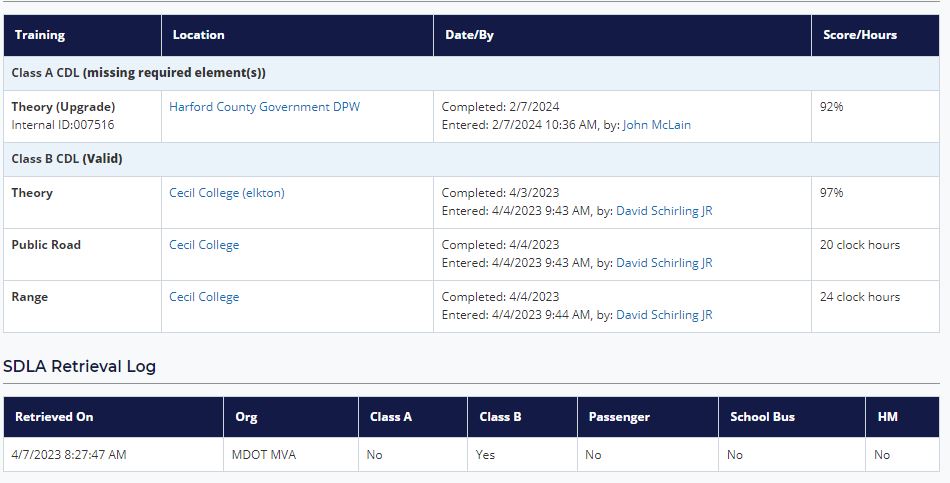Click the Score/Hours column header
950x483 pixels.
point(860,35)
